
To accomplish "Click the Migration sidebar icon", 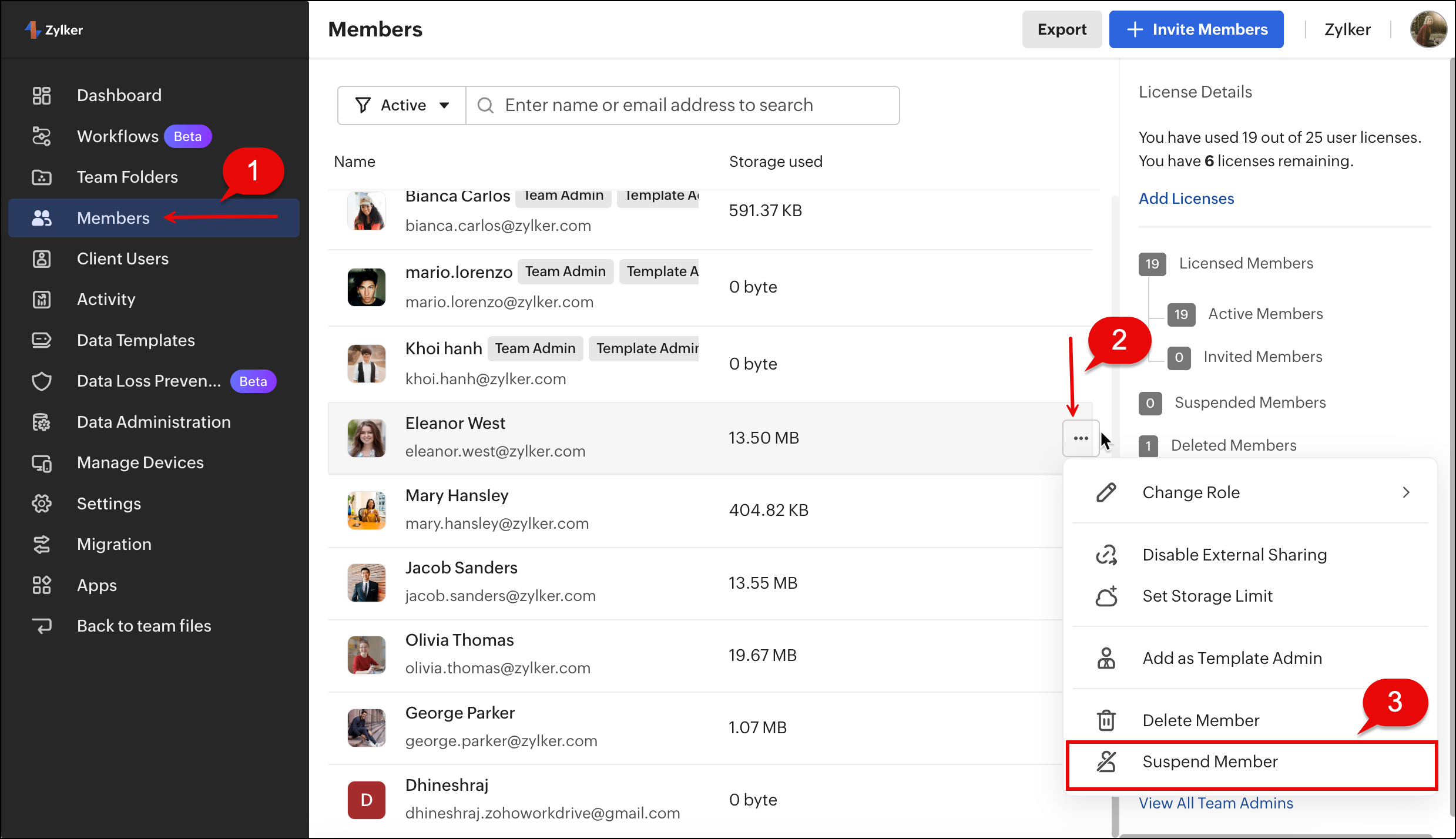I will pos(41,545).
